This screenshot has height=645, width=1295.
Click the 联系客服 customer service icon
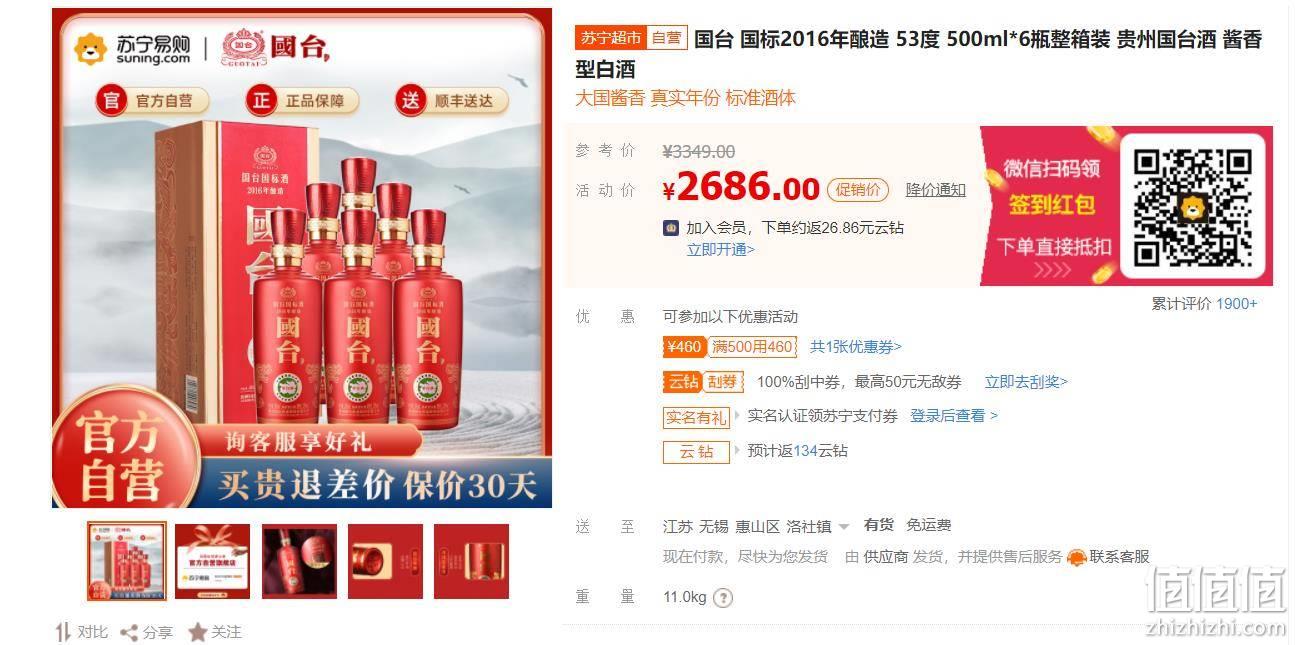(1077, 557)
